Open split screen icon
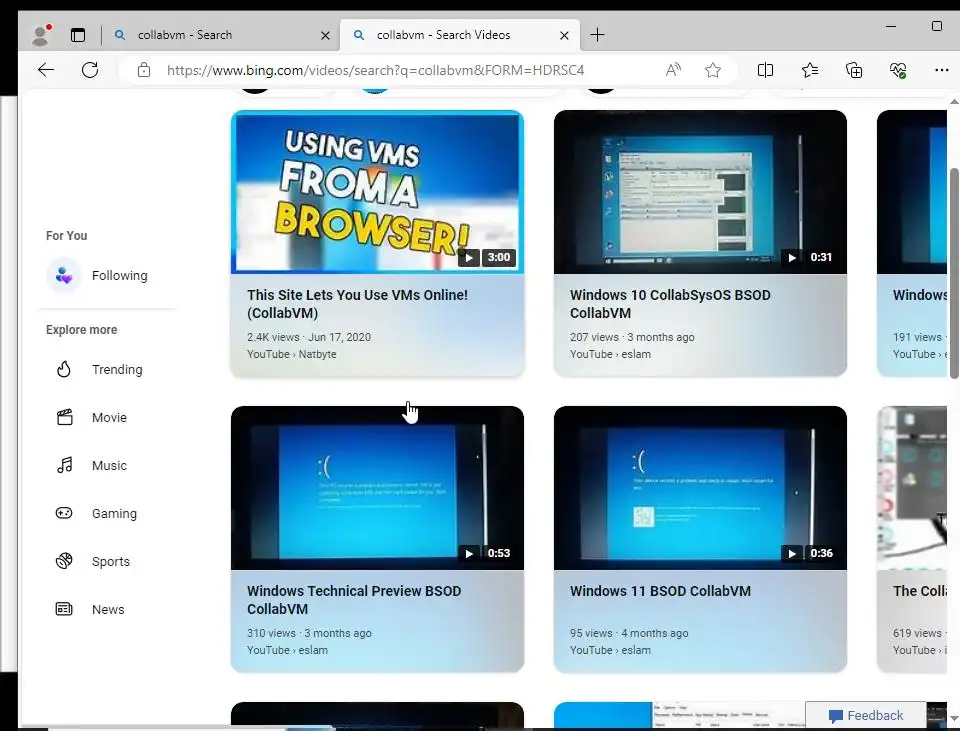This screenshot has width=960, height=731. (765, 70)
